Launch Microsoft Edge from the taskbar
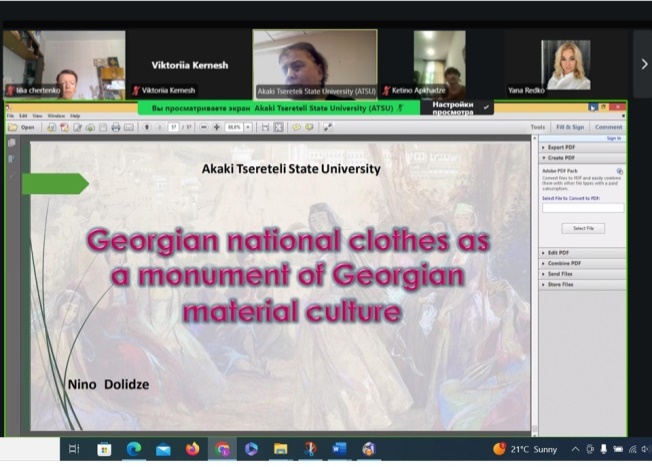Screen dimensions: 652x467 click(133, 449)
